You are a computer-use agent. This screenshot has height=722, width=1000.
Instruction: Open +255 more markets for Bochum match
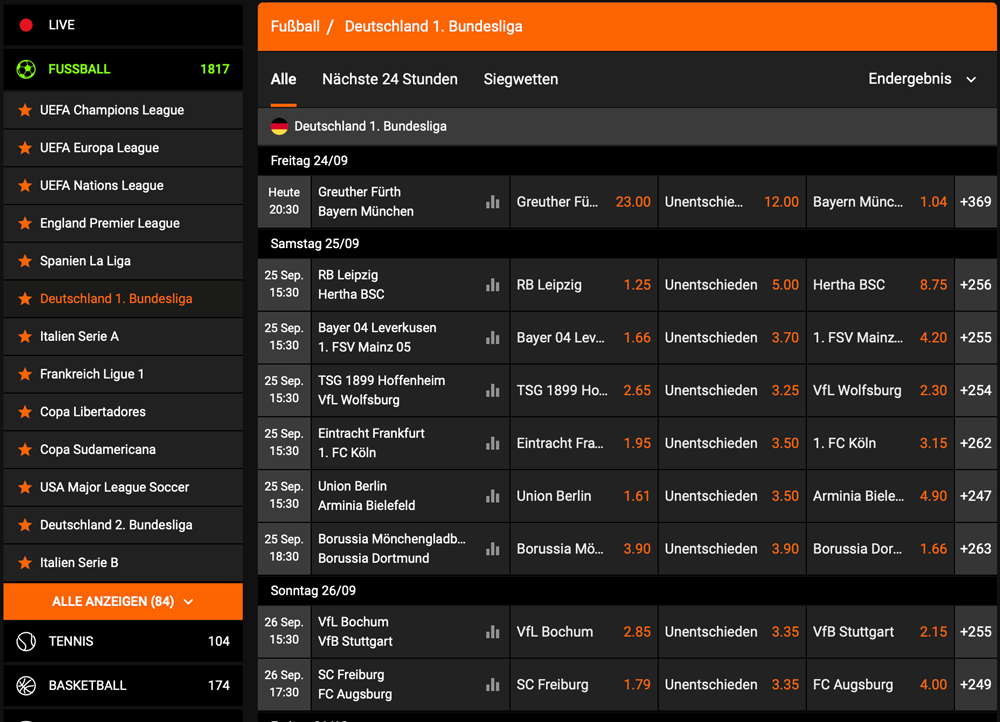pyautogui.click(x=976, y=632)
